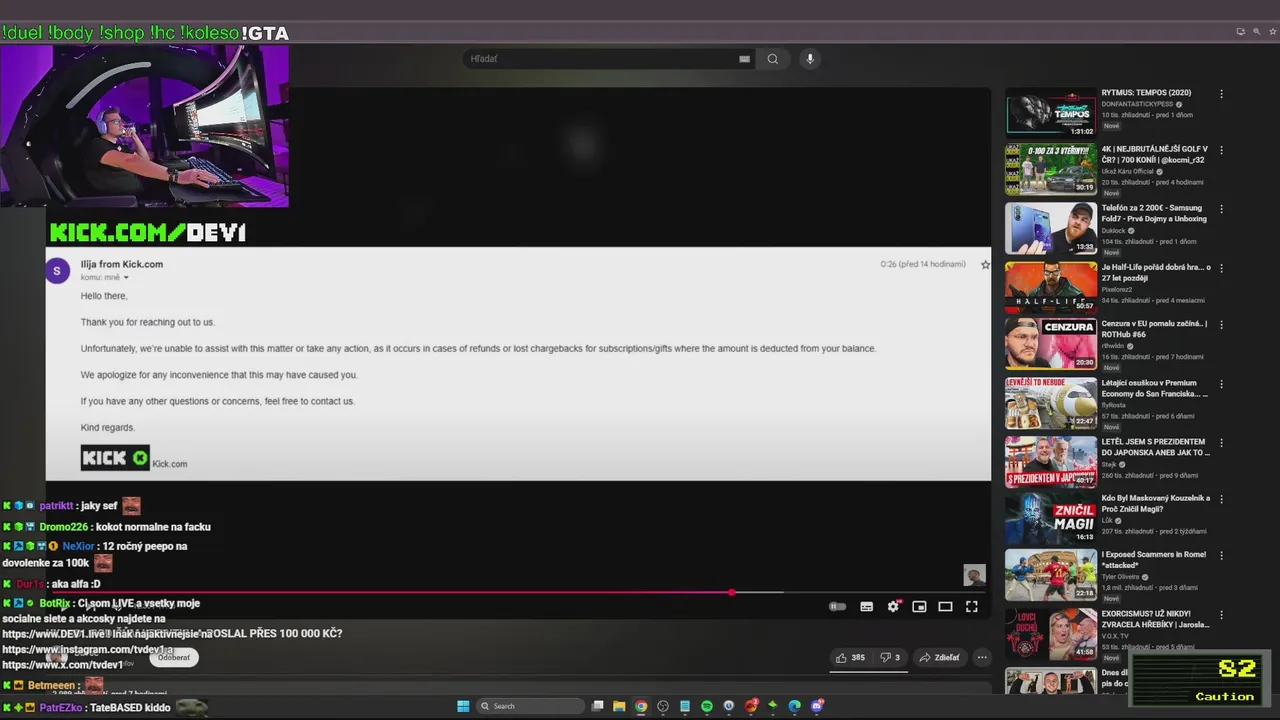Open Task View on the taskbar
Viewport: 1280px width, 720px height.
click(x=598, y=706)
